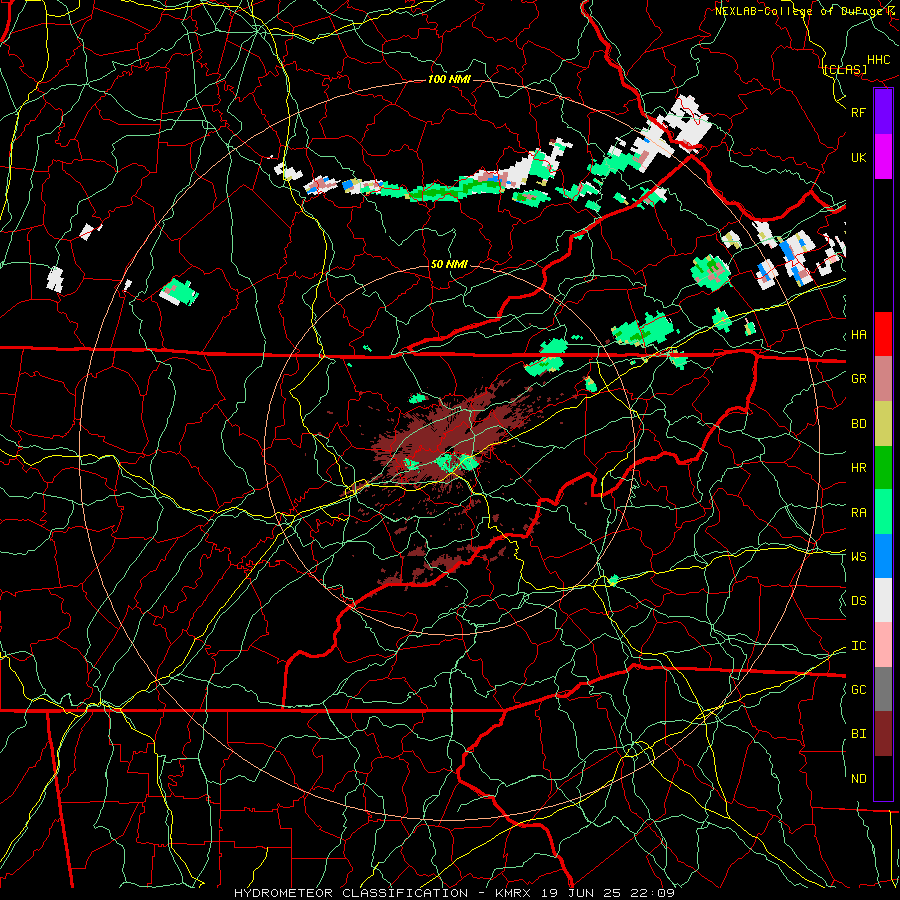The width and height of the screenshot is (900, 900).
Task: Click the 'NEXLAB-College of DuPage' credit text
Action: click(x=798, y=11)
